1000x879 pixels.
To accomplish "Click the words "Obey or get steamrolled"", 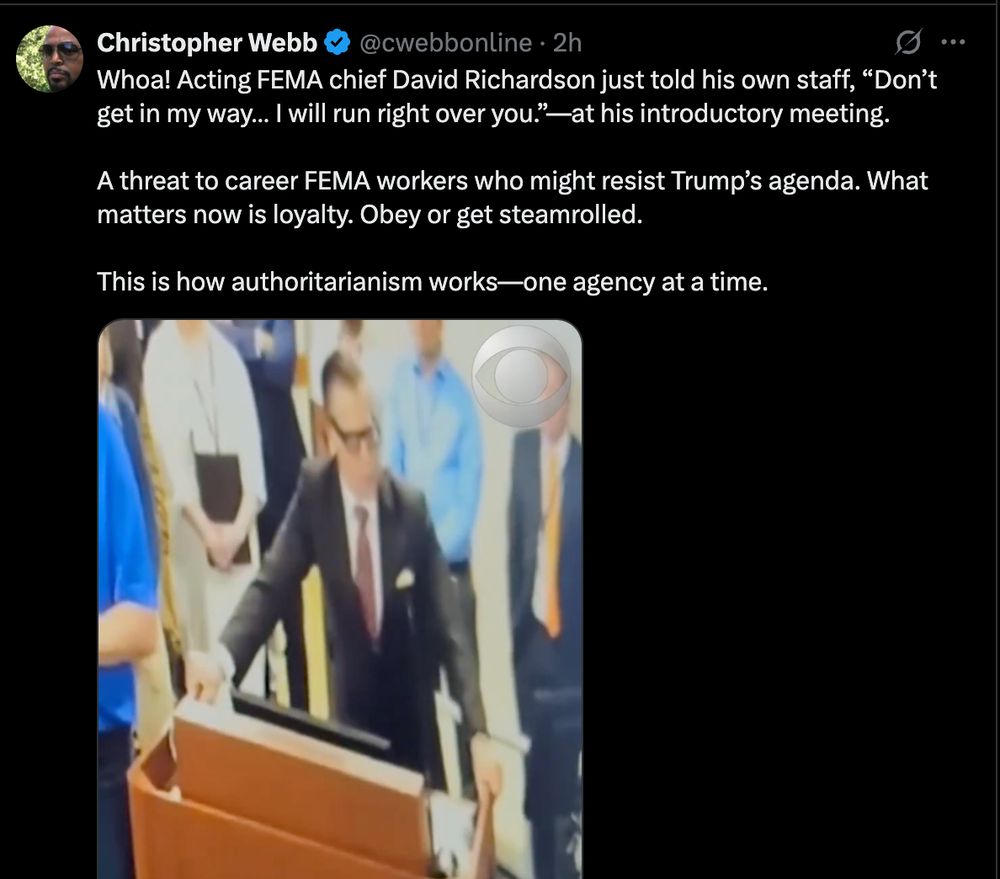I will (x=501, y=215).
